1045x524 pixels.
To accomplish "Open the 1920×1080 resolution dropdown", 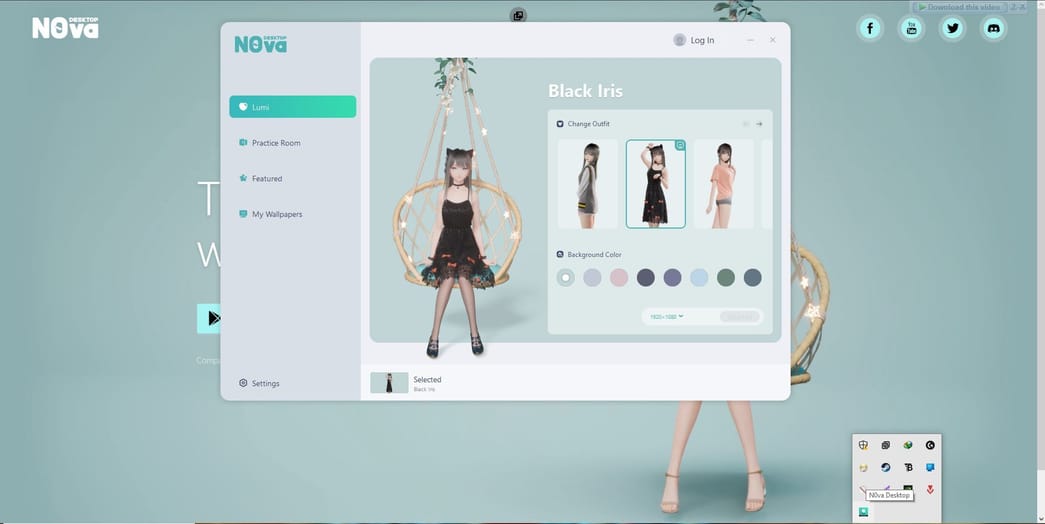I will tap(666, 316).
